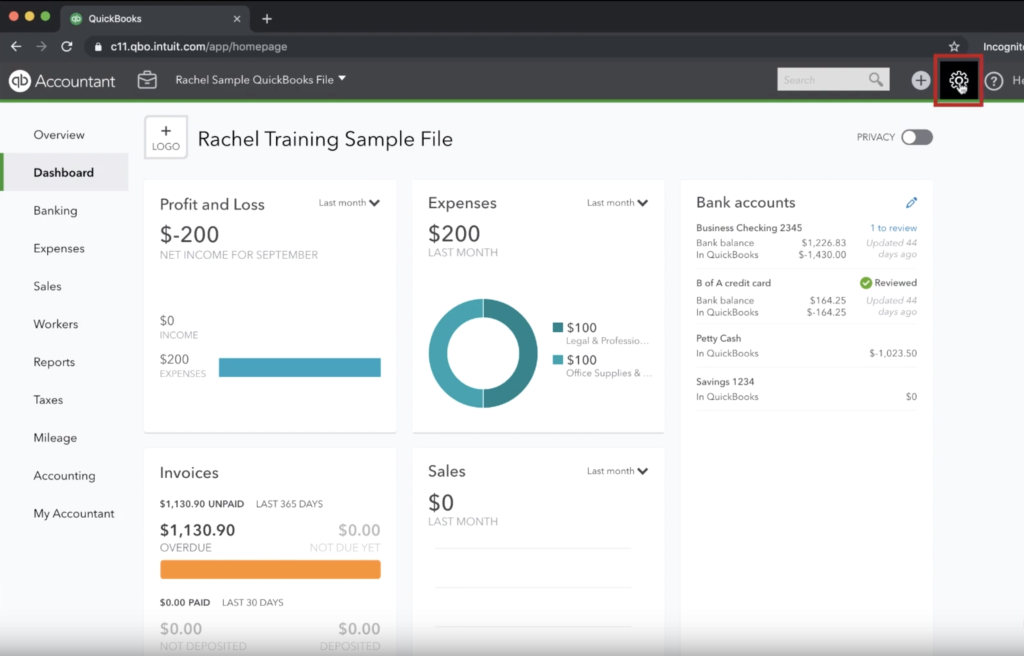Go forward in browser history
The height and width of the screenshot is (656, 1024).
(x=41, y=46)
